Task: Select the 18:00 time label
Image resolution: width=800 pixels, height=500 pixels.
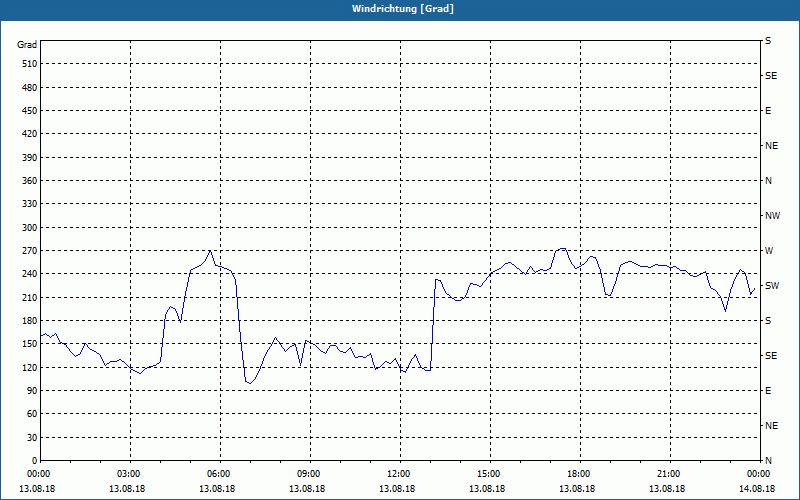Action: click(x=580, y=474)
